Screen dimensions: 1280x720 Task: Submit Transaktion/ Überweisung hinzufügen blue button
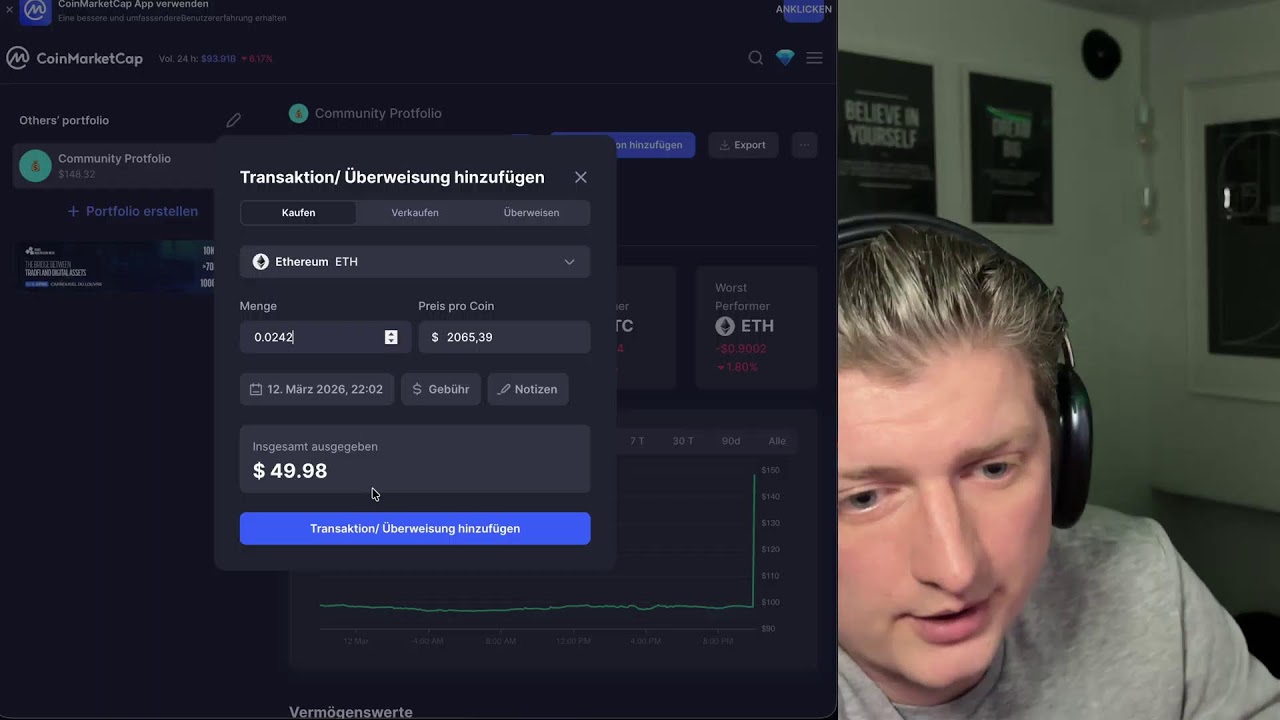415,528
